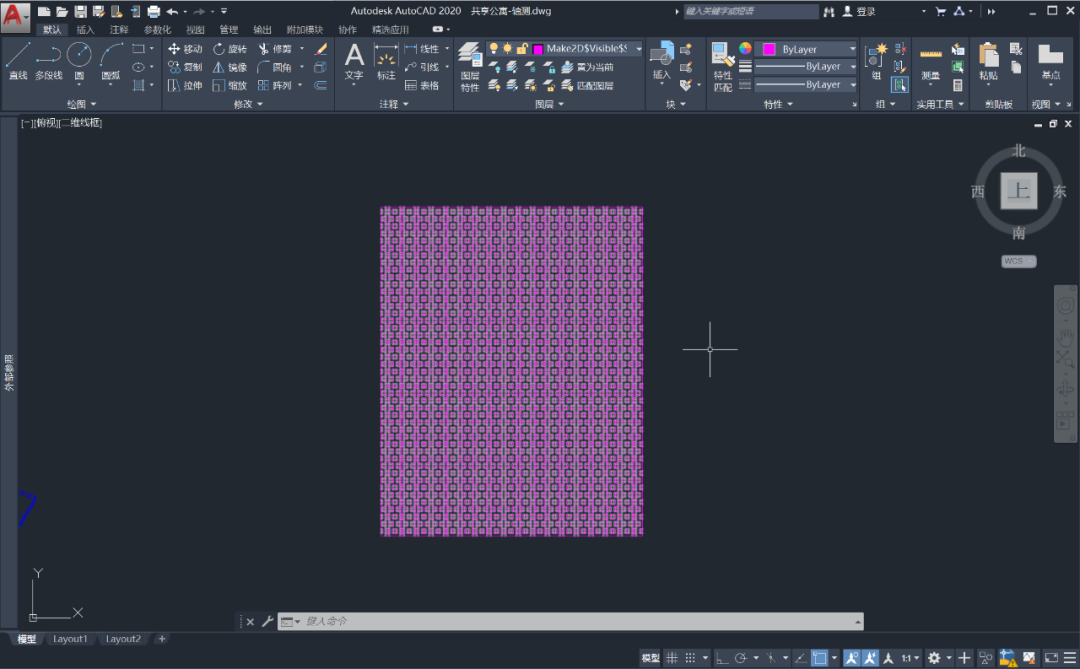Click the Trim (修剪) tool
This screenshot has width=1080, height=669.
click(x=275, y=49)
